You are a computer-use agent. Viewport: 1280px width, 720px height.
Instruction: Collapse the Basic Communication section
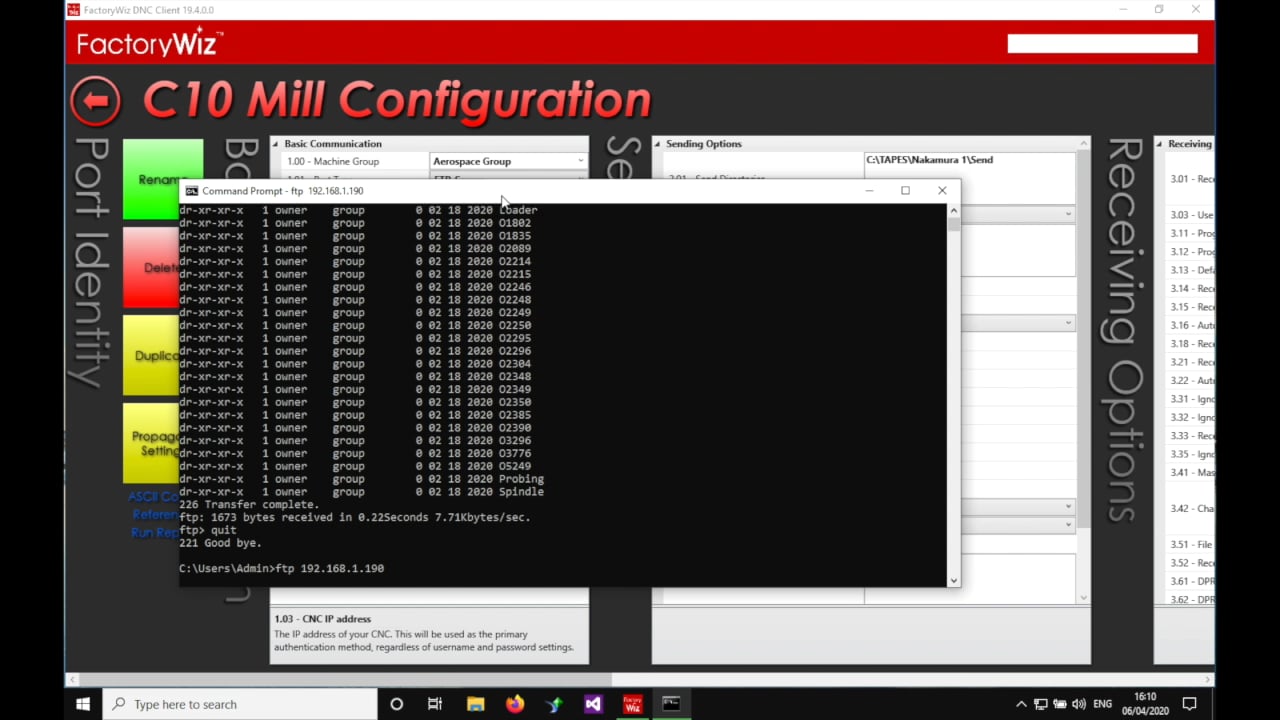point(276,144)
